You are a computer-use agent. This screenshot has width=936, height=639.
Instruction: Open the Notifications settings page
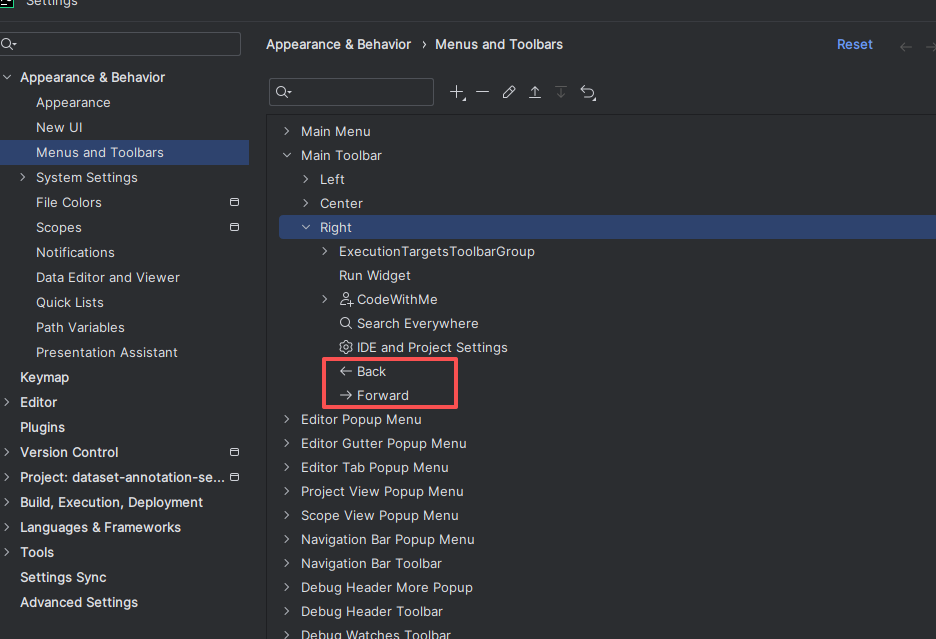pyautogui.click(x=75, y=253)
